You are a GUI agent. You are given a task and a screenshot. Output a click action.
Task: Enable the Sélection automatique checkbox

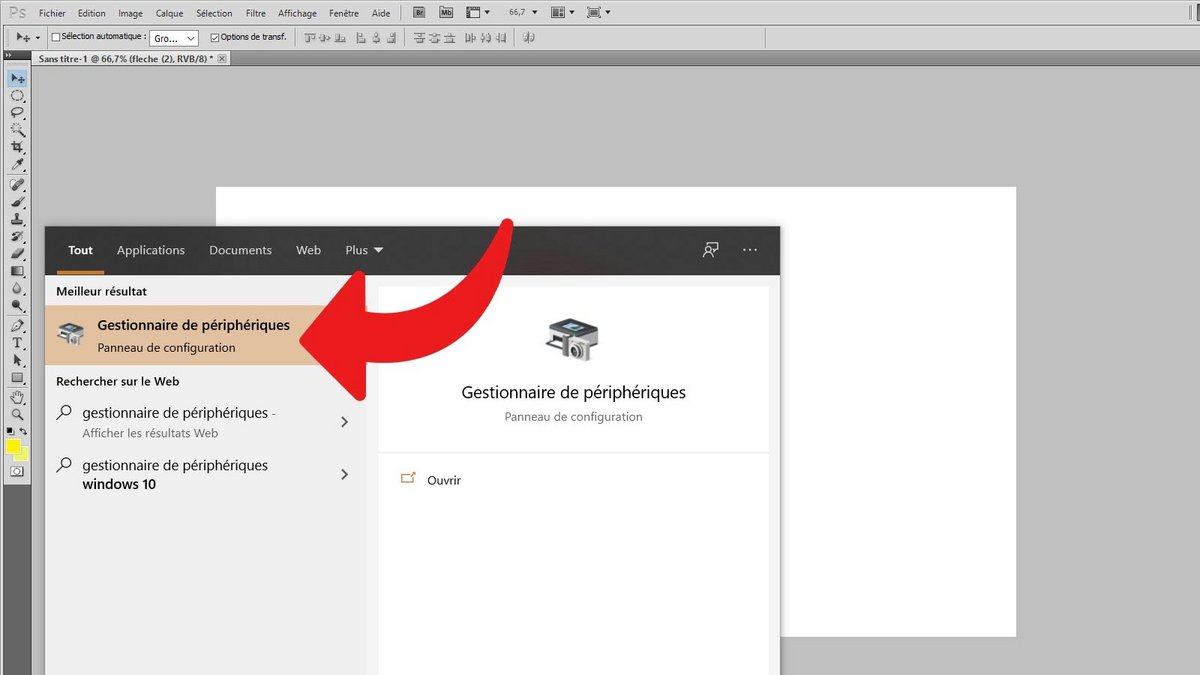(56, 37)
